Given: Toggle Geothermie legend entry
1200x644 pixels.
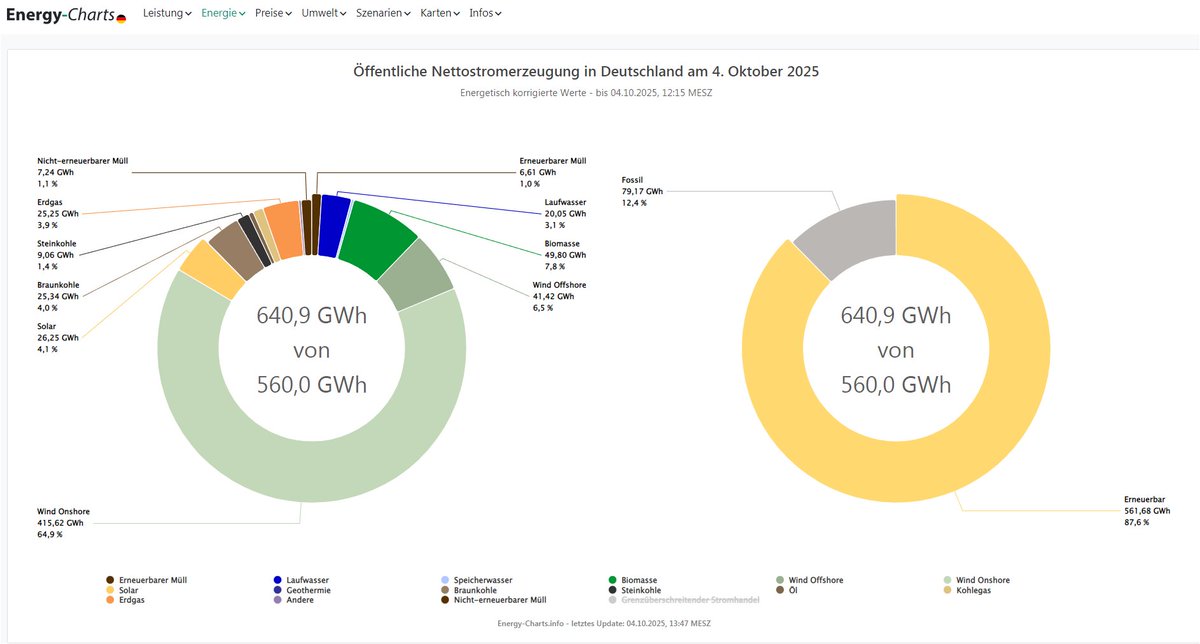Looking at the screenshot, I should tap(301, 590).
